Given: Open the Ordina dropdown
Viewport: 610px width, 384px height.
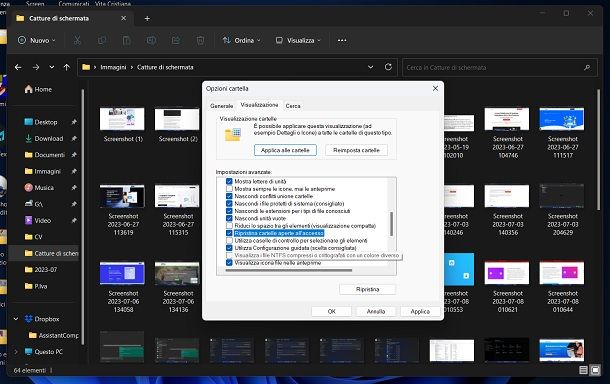Looking at the screenshot, I should [x=241, y=40].
